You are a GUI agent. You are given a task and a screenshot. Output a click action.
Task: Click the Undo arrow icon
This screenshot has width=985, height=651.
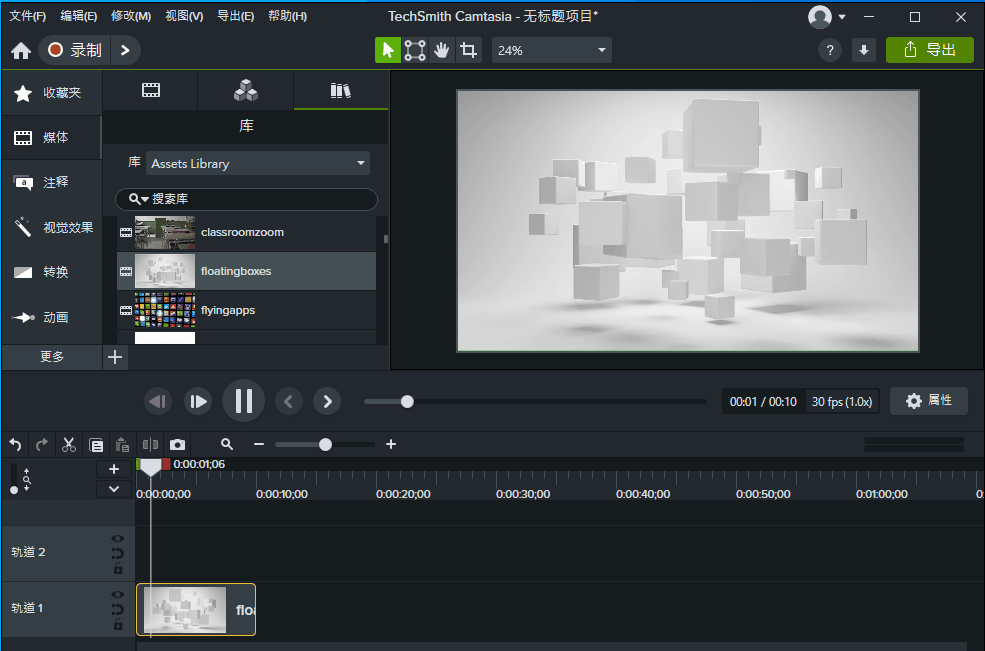click(15, 444)
